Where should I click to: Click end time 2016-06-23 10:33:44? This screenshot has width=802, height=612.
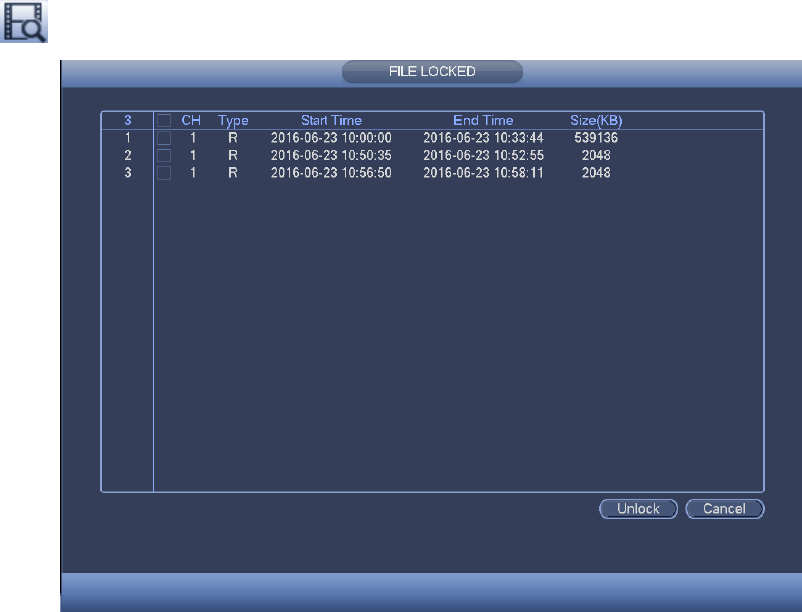point(483,138)
